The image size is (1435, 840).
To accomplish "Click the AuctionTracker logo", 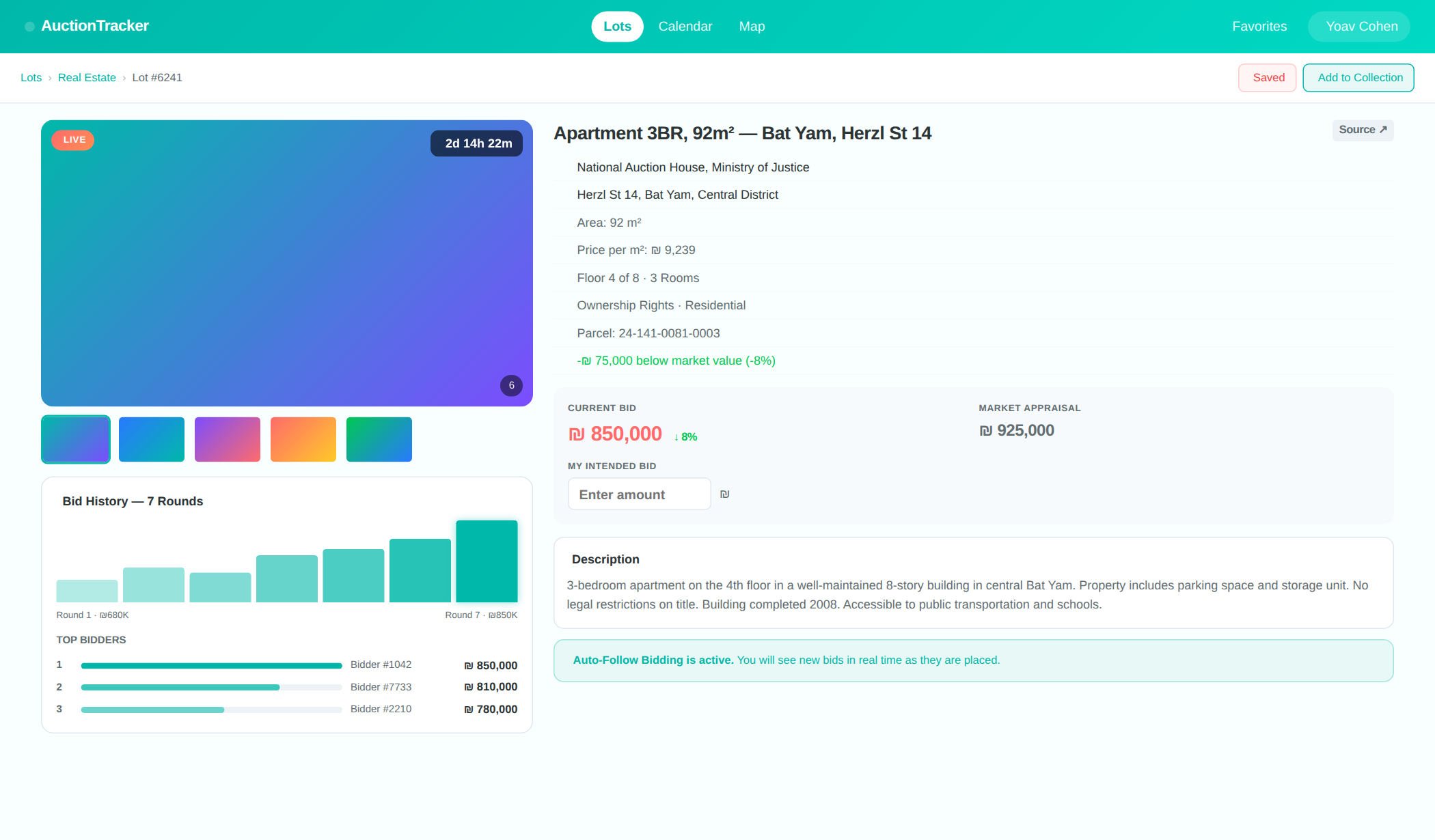I will tap(87, 26).
